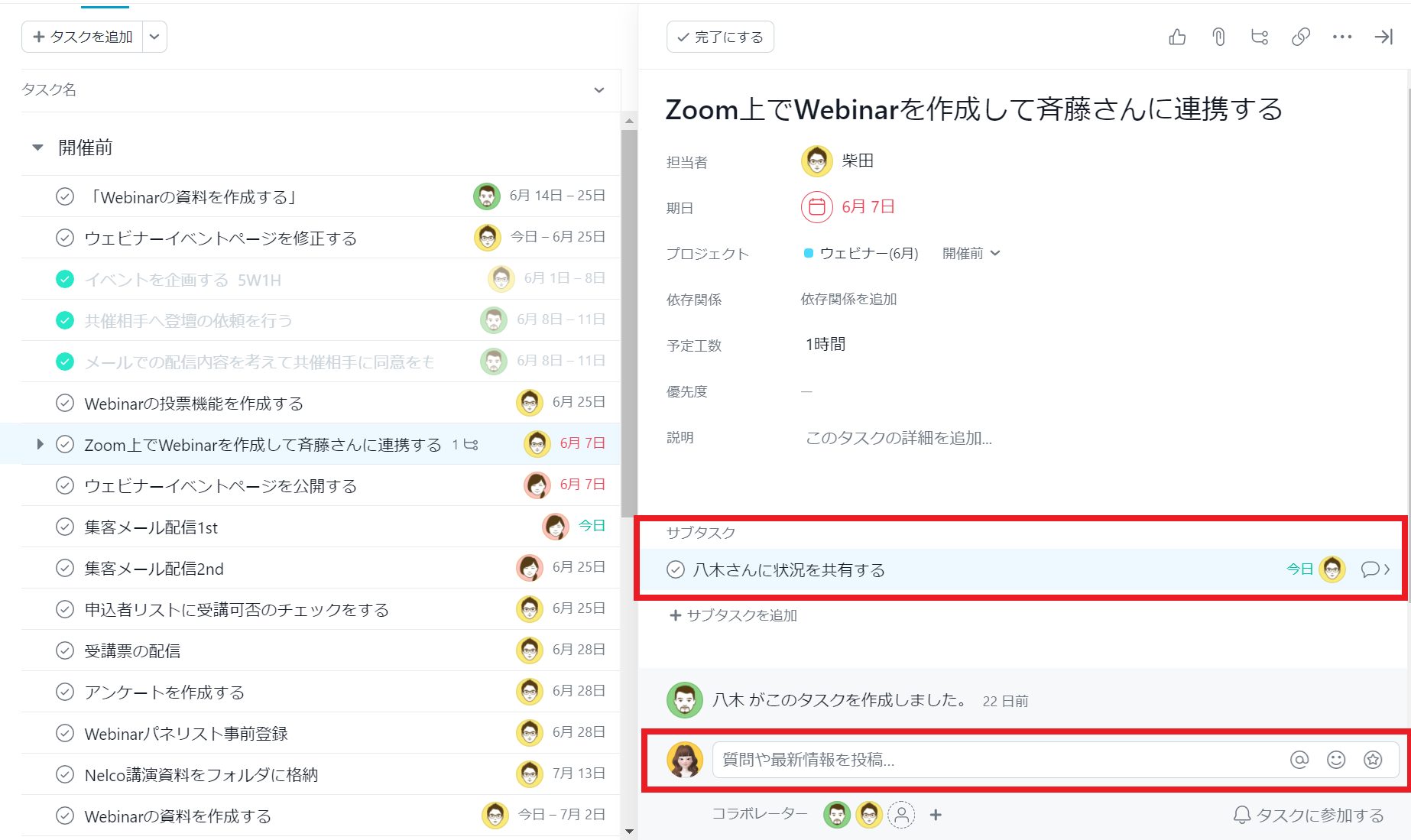The height and width of the screenshot is (840, 1411).
Task: Select Webinarパネリスト事前登録 task row
Action: click(x=320, y=733)
